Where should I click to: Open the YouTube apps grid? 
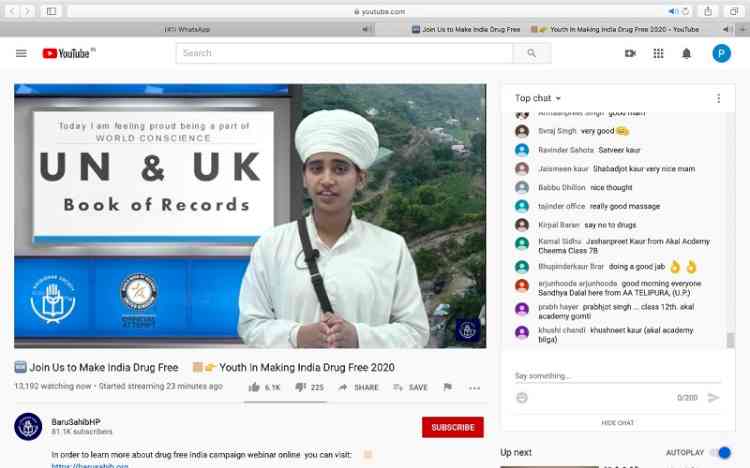tap(658, 53)
